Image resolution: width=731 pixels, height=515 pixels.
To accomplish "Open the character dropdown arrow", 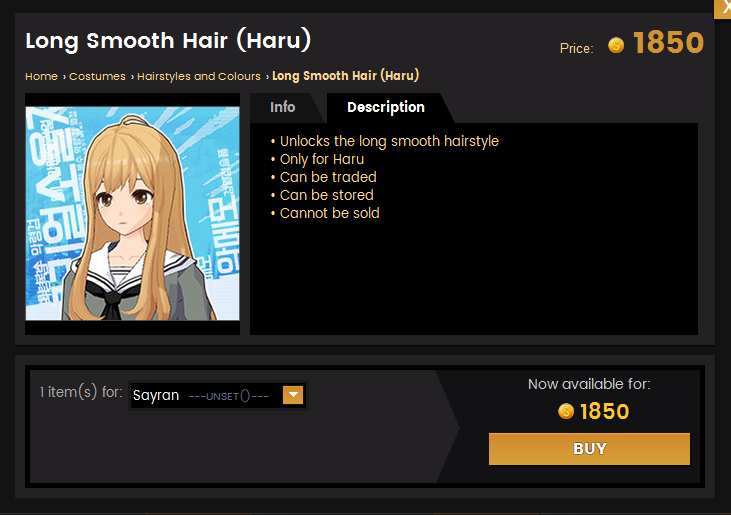I will coord(293,395).
